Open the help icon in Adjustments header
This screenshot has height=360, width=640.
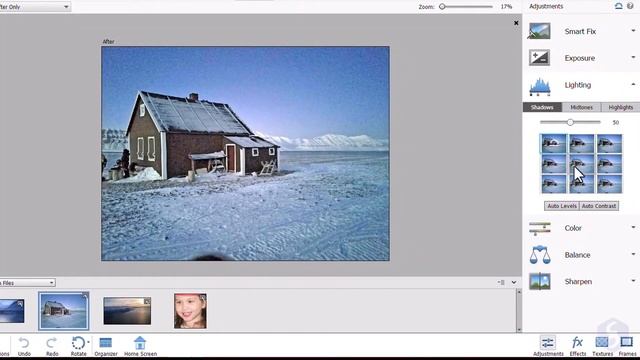click(630, 6)
